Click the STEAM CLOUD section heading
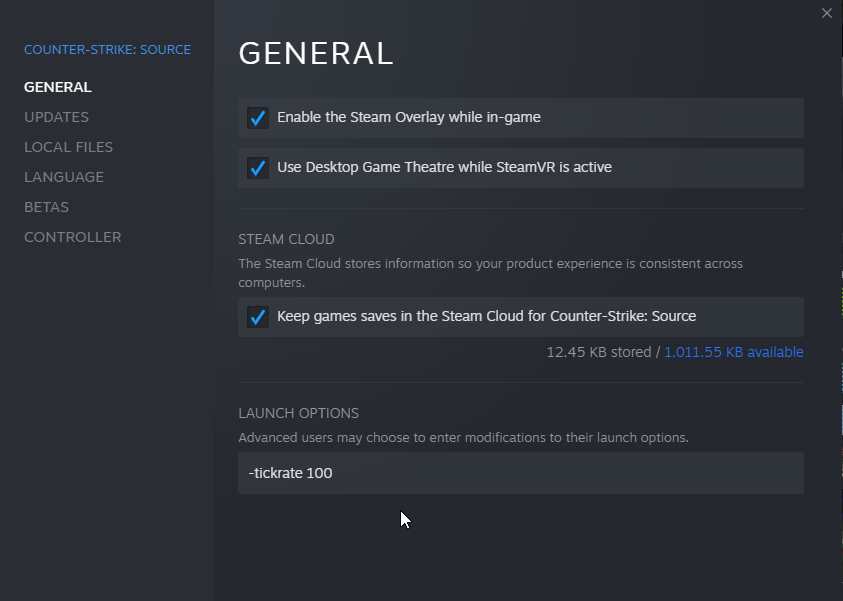 pyautogui.click(x=286, y=239)
